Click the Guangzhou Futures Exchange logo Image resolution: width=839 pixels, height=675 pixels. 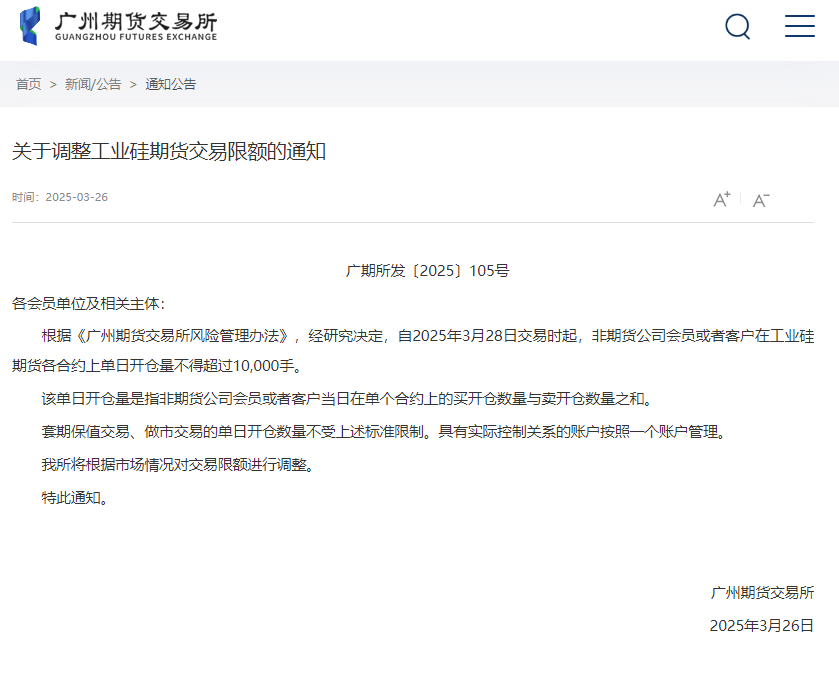click(118, 26)
